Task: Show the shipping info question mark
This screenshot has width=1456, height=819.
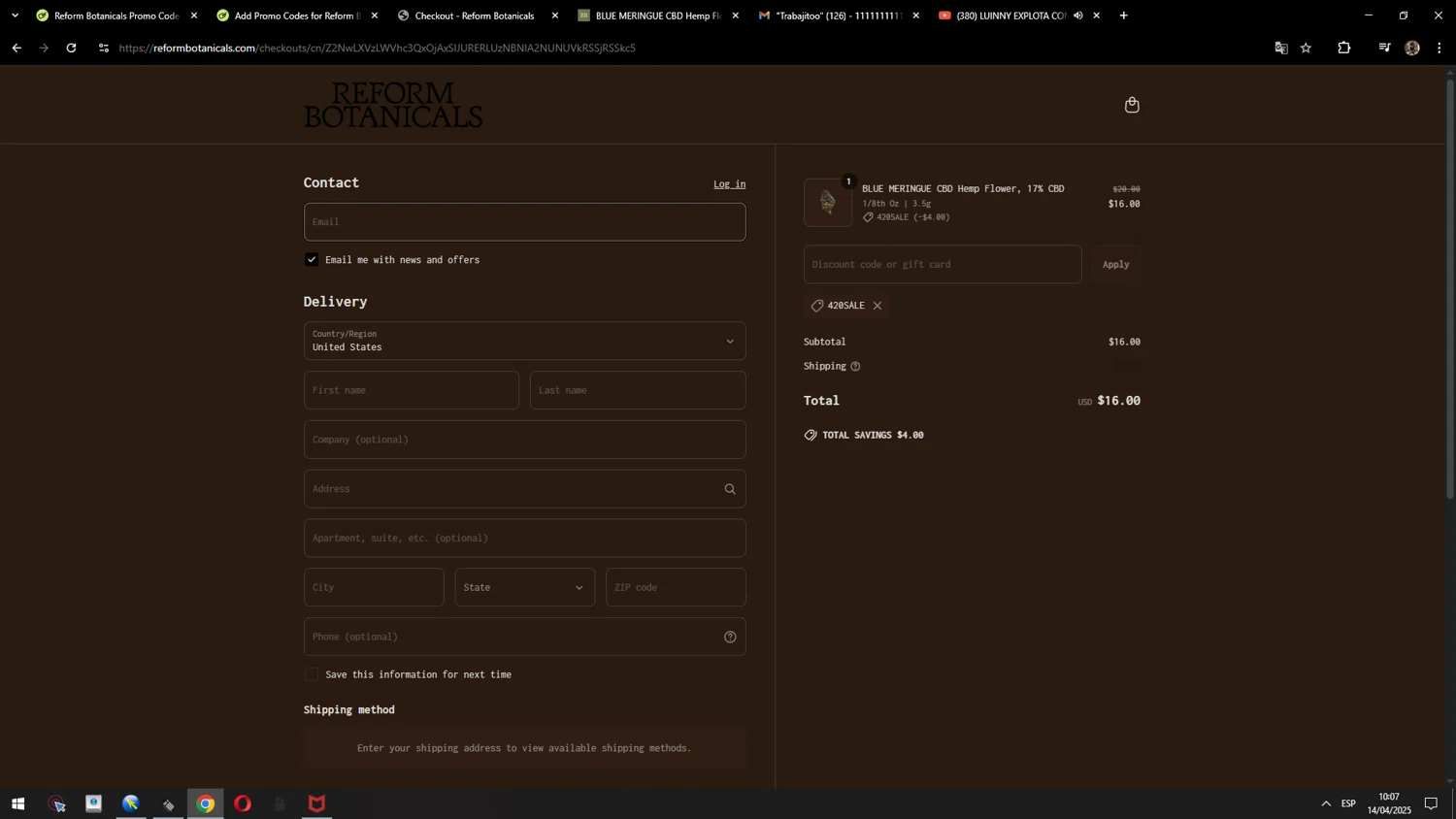Action: click(855, 367)
